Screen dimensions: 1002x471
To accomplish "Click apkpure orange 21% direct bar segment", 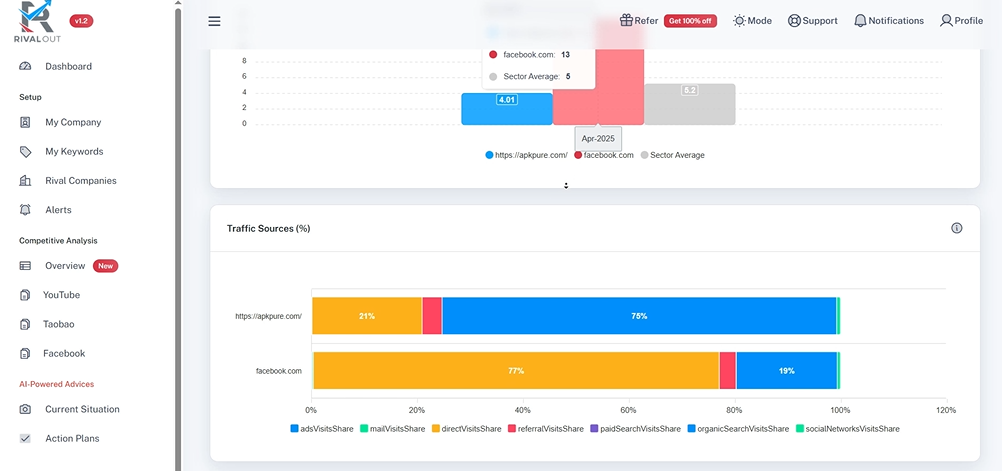I will tap(367, 316).
